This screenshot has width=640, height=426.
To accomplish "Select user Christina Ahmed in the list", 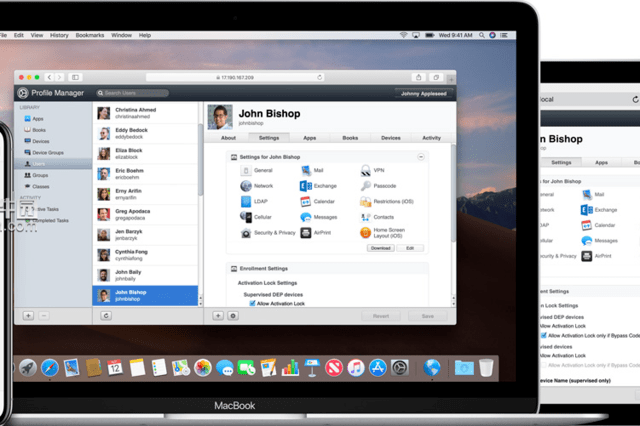I will [x=145, y=113].
